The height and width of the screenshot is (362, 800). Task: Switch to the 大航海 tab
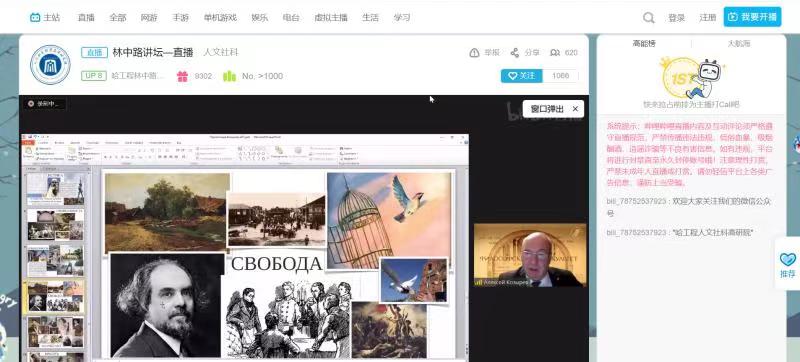pos(738,43)
